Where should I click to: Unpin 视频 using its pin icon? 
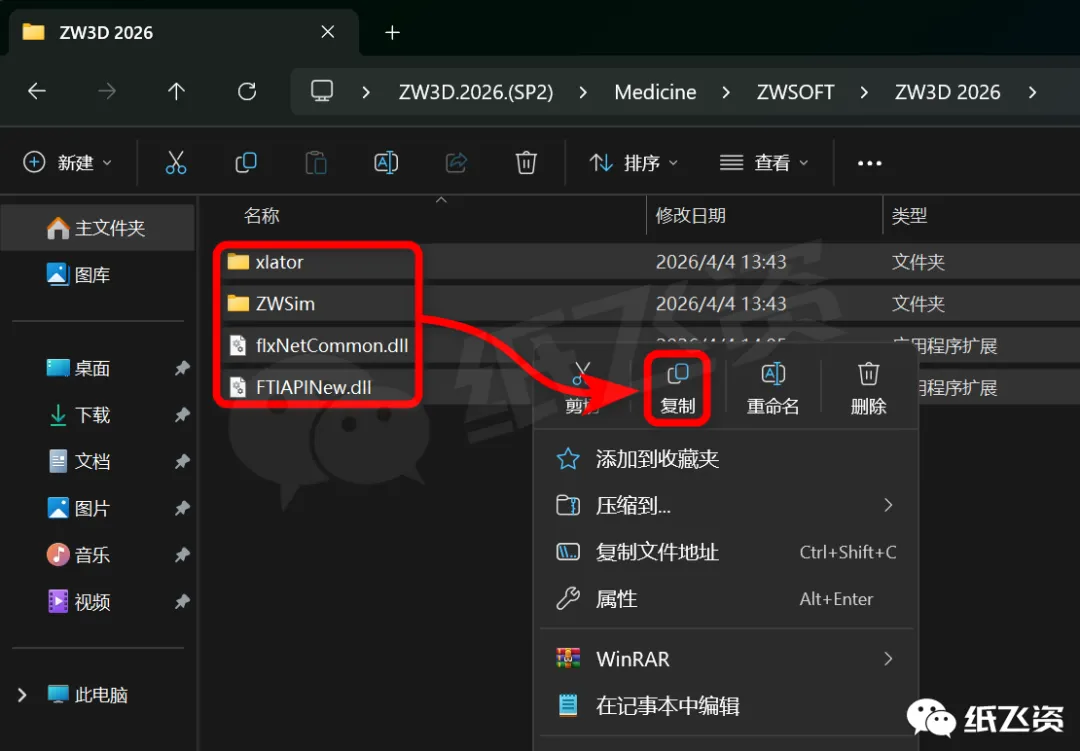point(182,601)
